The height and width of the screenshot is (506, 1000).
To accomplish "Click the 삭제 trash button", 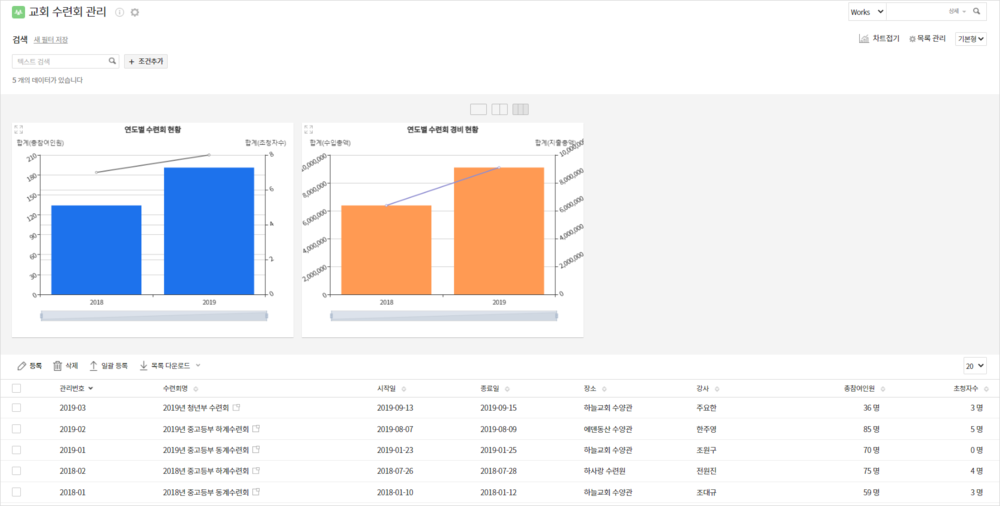I will 65,366.
